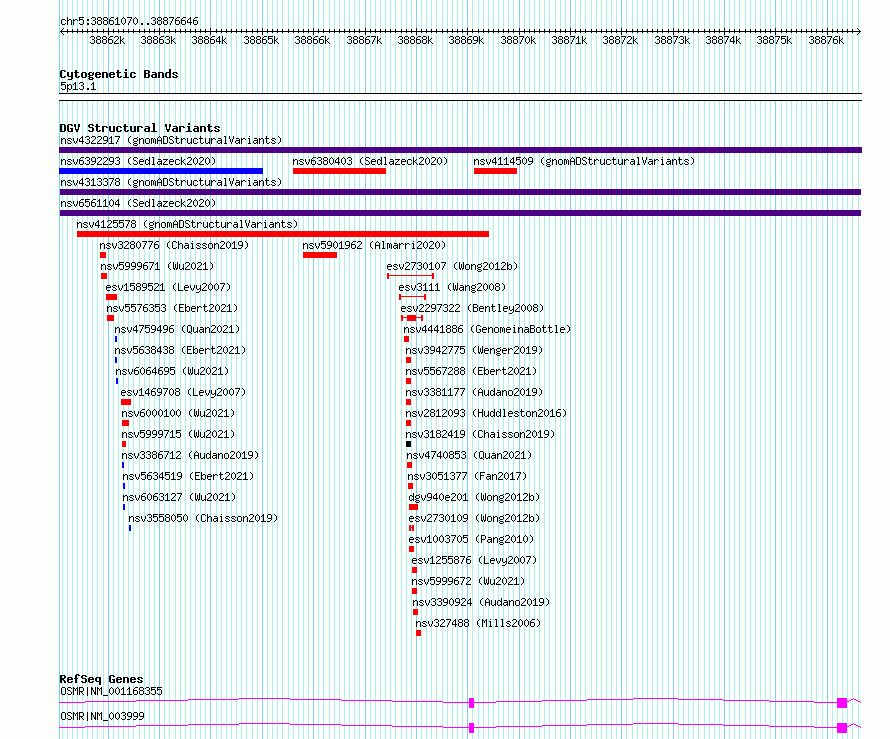This screenshot has width=890, height=739.
Task: Select nsv3386712 (Audano2019) label
Action: [x=190, y=455]
